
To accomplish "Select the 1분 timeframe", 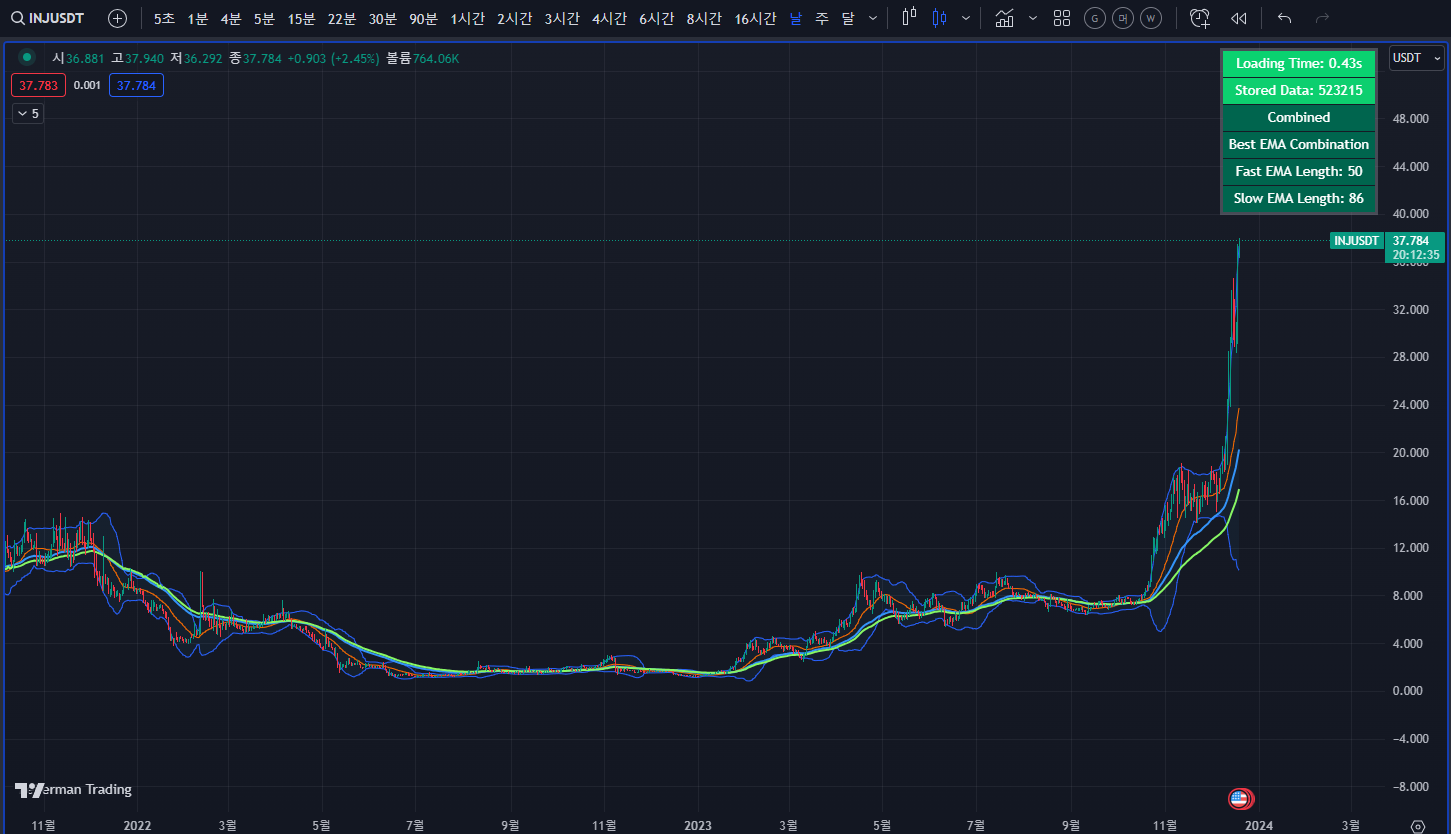I will coord(198,18).
